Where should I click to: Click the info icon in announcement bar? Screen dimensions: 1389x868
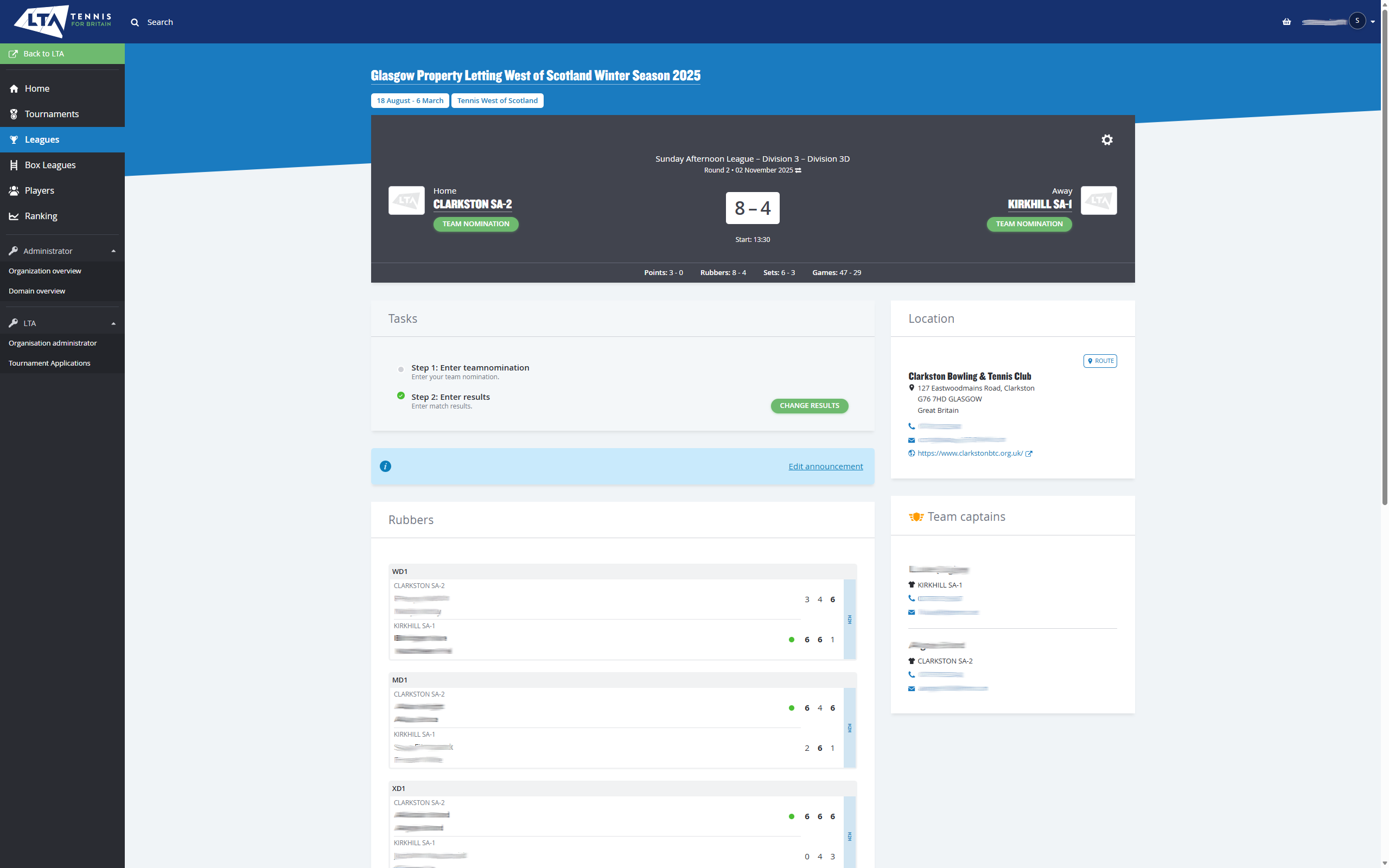385,466
